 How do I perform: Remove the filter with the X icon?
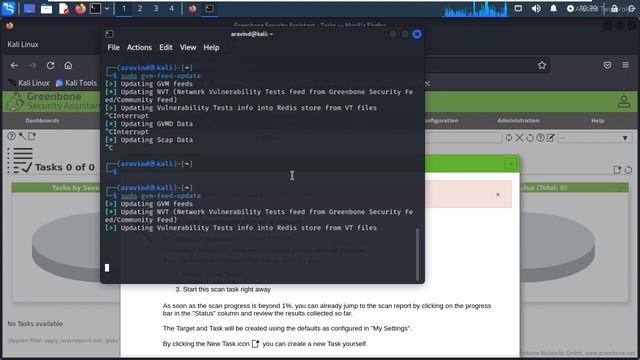click(519, 138)
